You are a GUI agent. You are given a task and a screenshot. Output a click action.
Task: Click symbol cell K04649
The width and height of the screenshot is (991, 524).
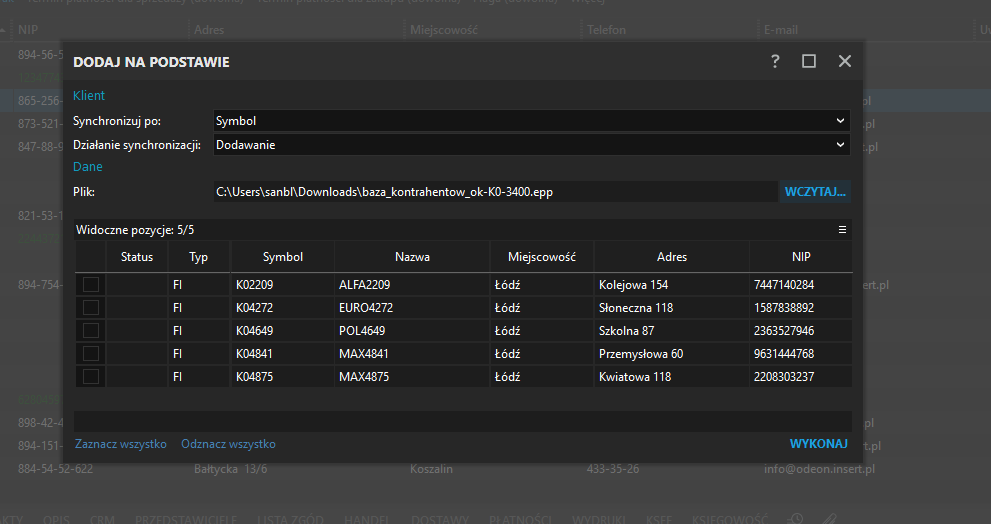click(283, 331)
